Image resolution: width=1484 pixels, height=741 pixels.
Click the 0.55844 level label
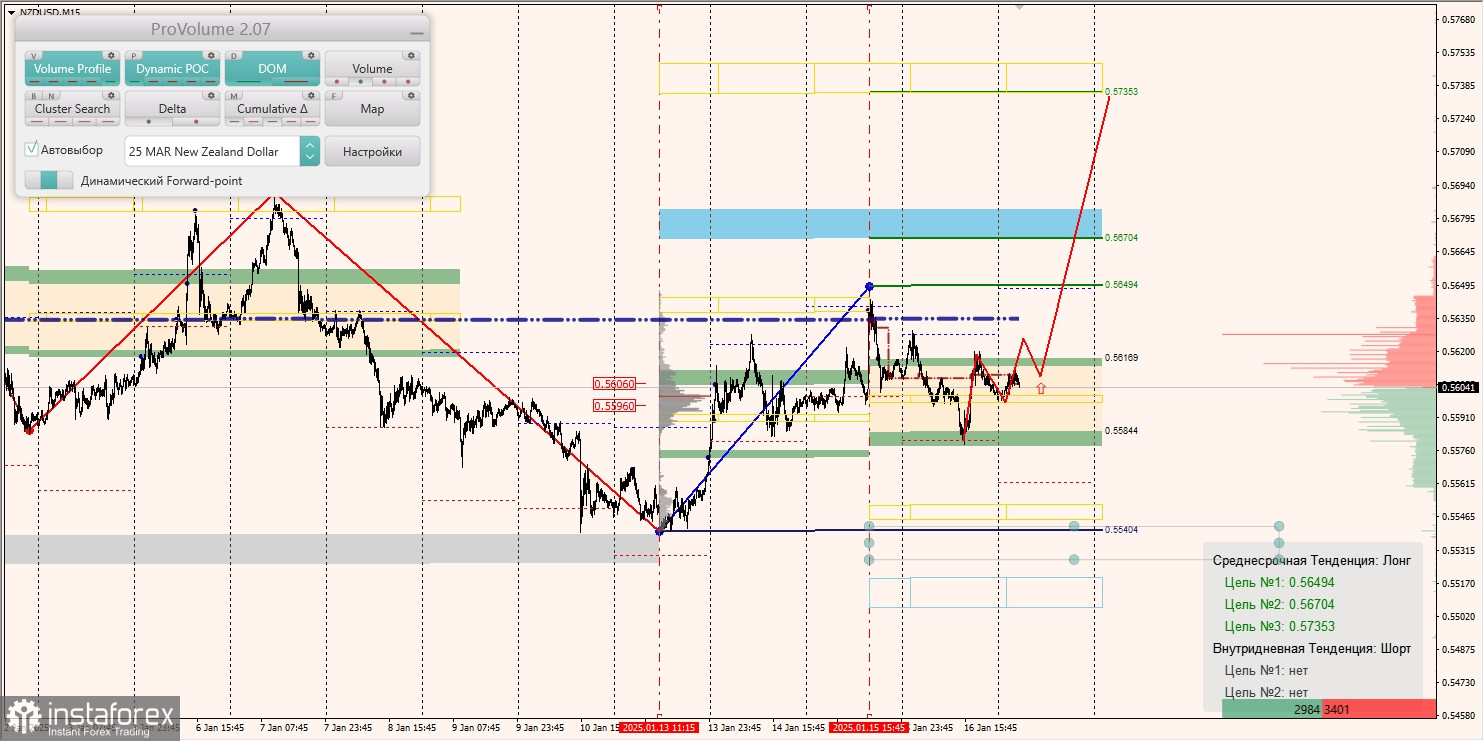point(1121,431)
